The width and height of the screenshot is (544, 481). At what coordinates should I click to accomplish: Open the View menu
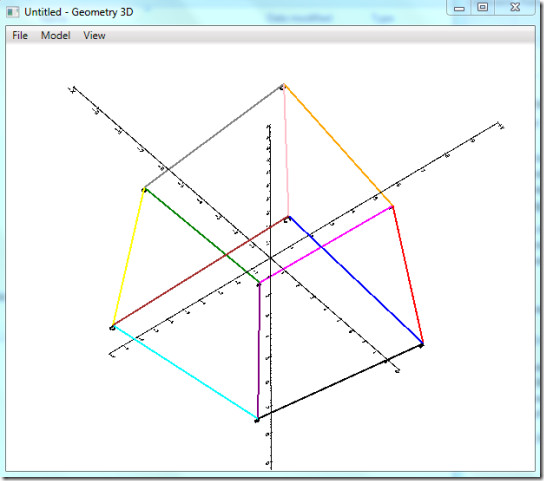tap(94, 35)
